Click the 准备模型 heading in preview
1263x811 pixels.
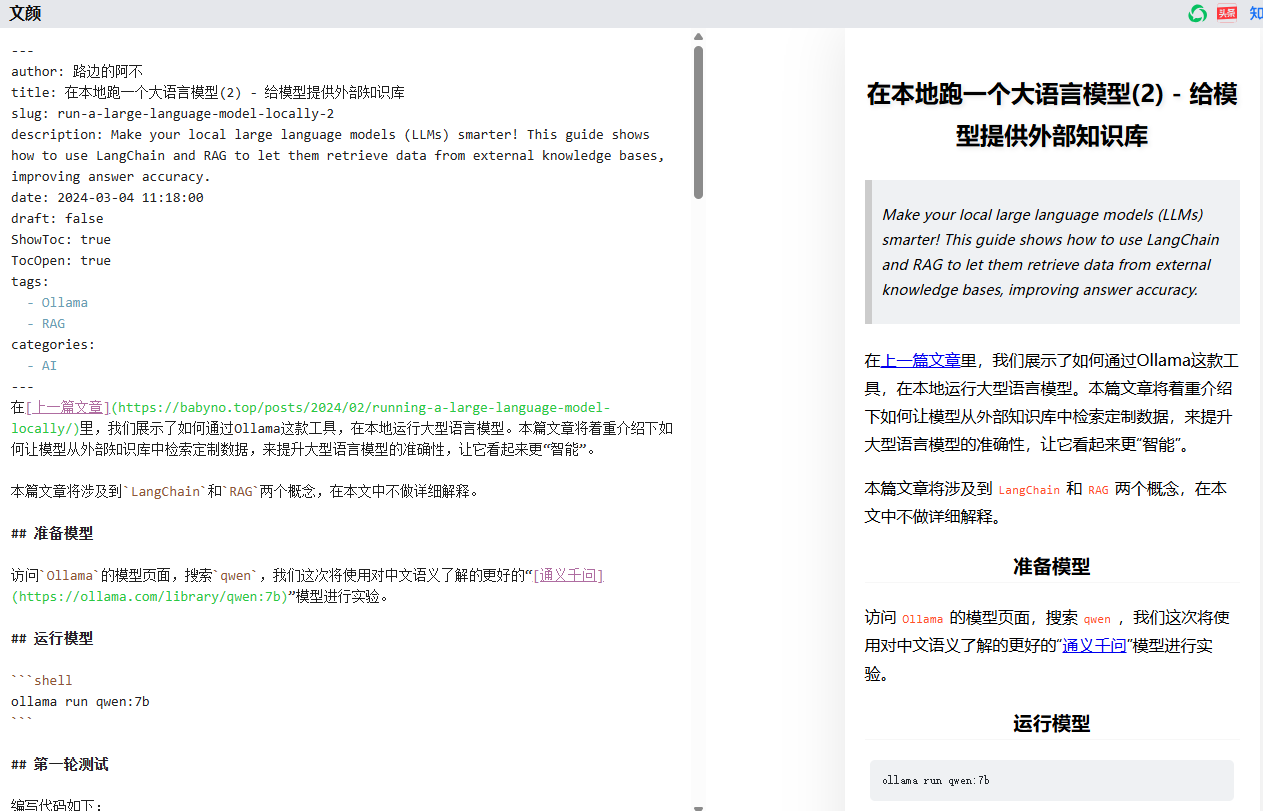pyautogui.click(x=1052, y=567)
